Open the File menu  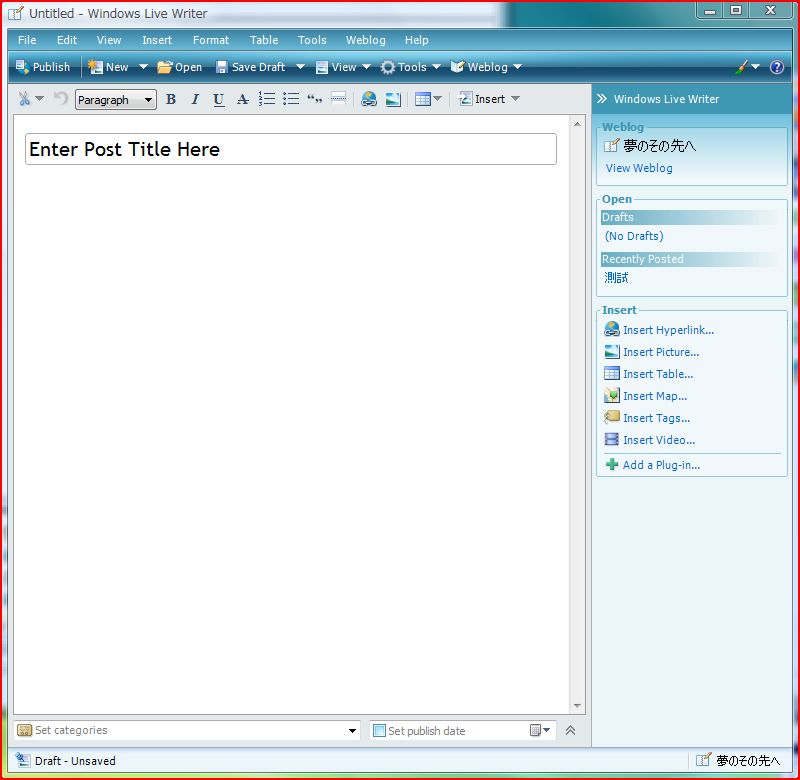tap(27, 40)
